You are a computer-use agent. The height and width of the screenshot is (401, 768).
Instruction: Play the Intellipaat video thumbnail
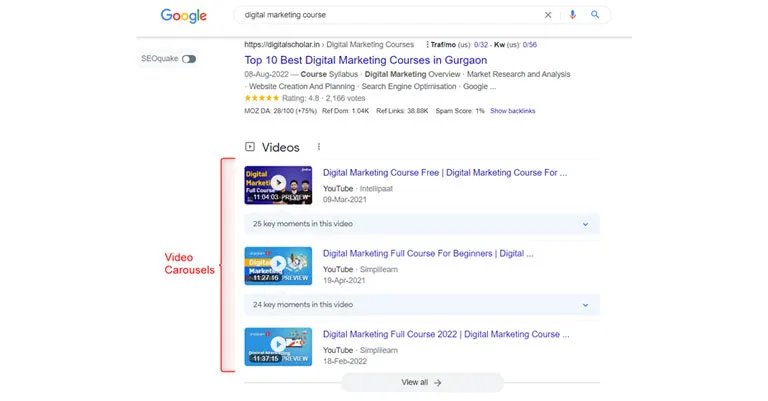pos(278,185)
